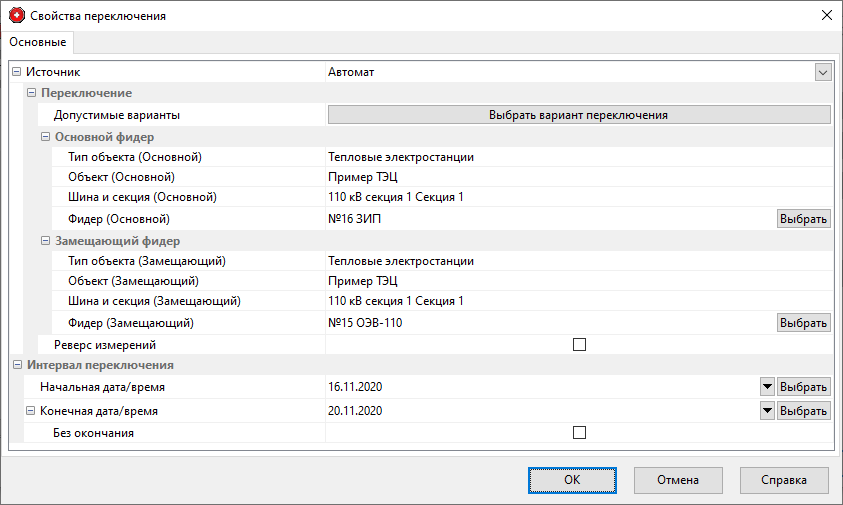Open the Источник dropdown list
This screenshot has height=505, width=843.
click(x=823, y=72)
